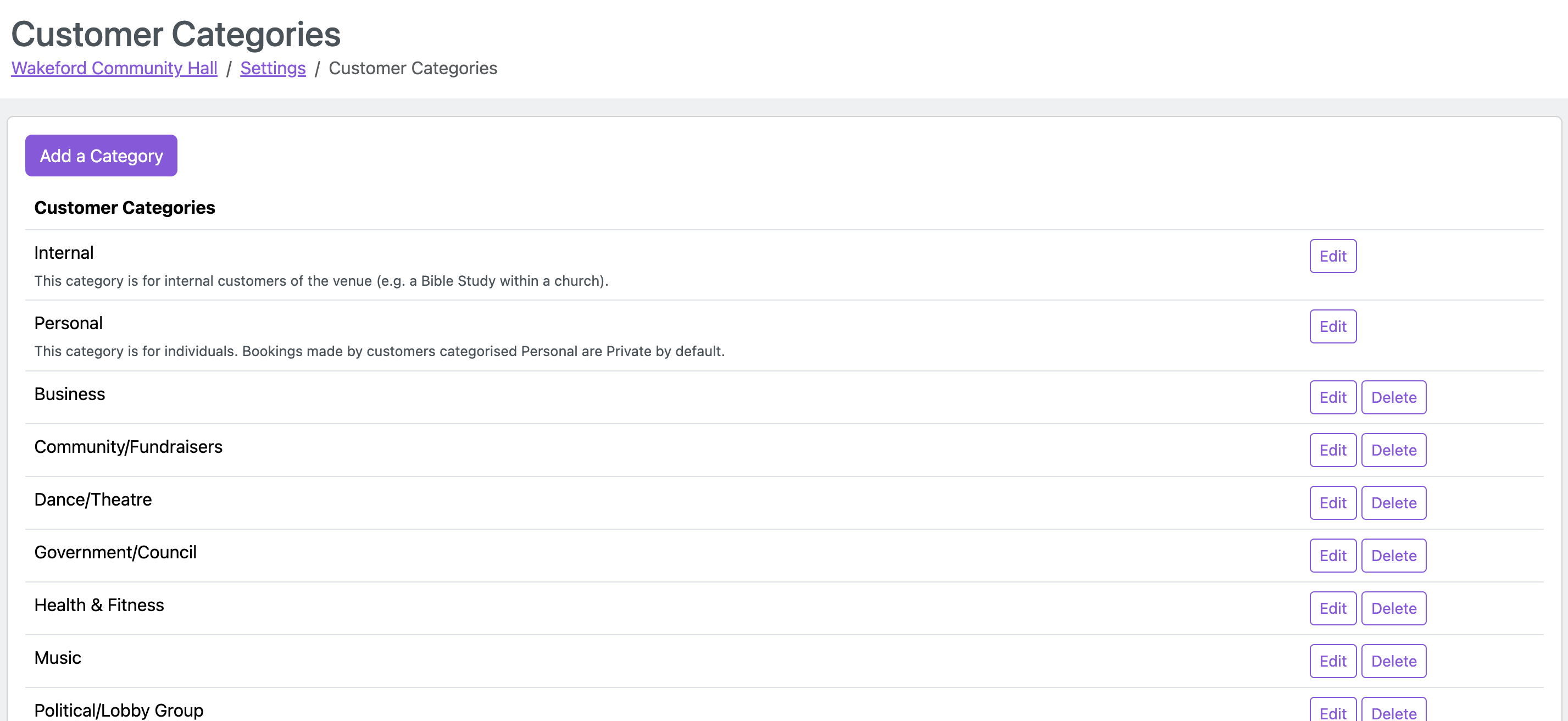Edit the Business category
The image size is (1568, 721).
pyautogui.click(x=1332, y=398)
